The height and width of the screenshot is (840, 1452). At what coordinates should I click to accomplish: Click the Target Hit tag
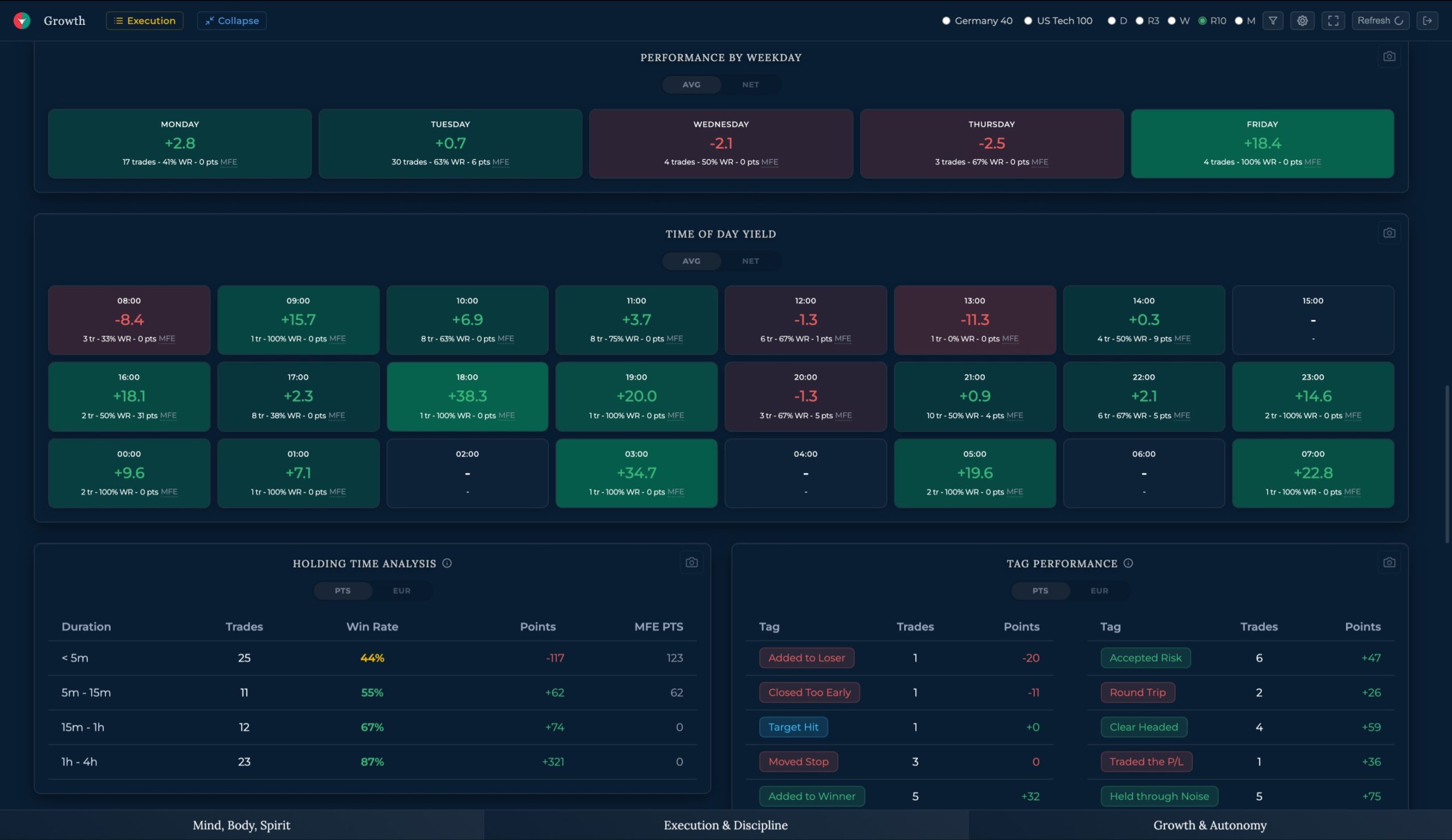pos(793,727)
